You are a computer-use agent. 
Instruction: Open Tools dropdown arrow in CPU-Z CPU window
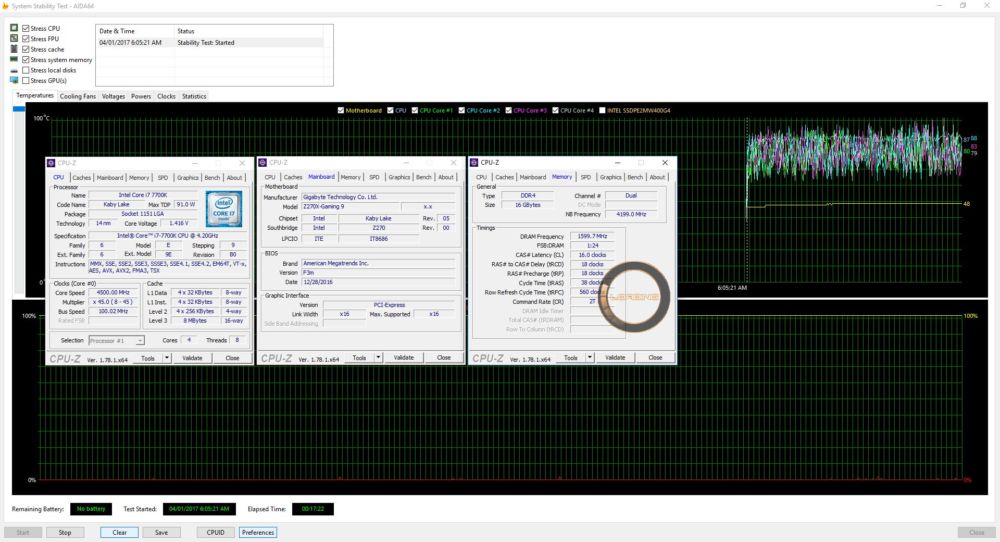pyautogui.click(x=166, y=358)
